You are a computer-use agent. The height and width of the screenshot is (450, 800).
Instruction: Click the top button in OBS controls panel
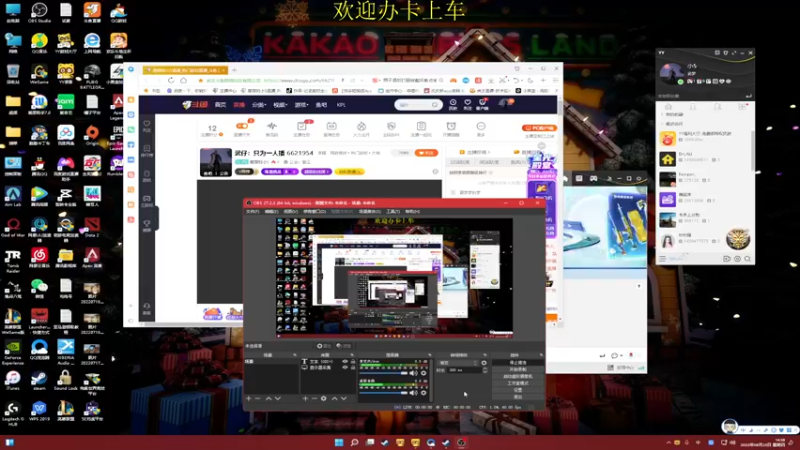[x=518, y=363]
